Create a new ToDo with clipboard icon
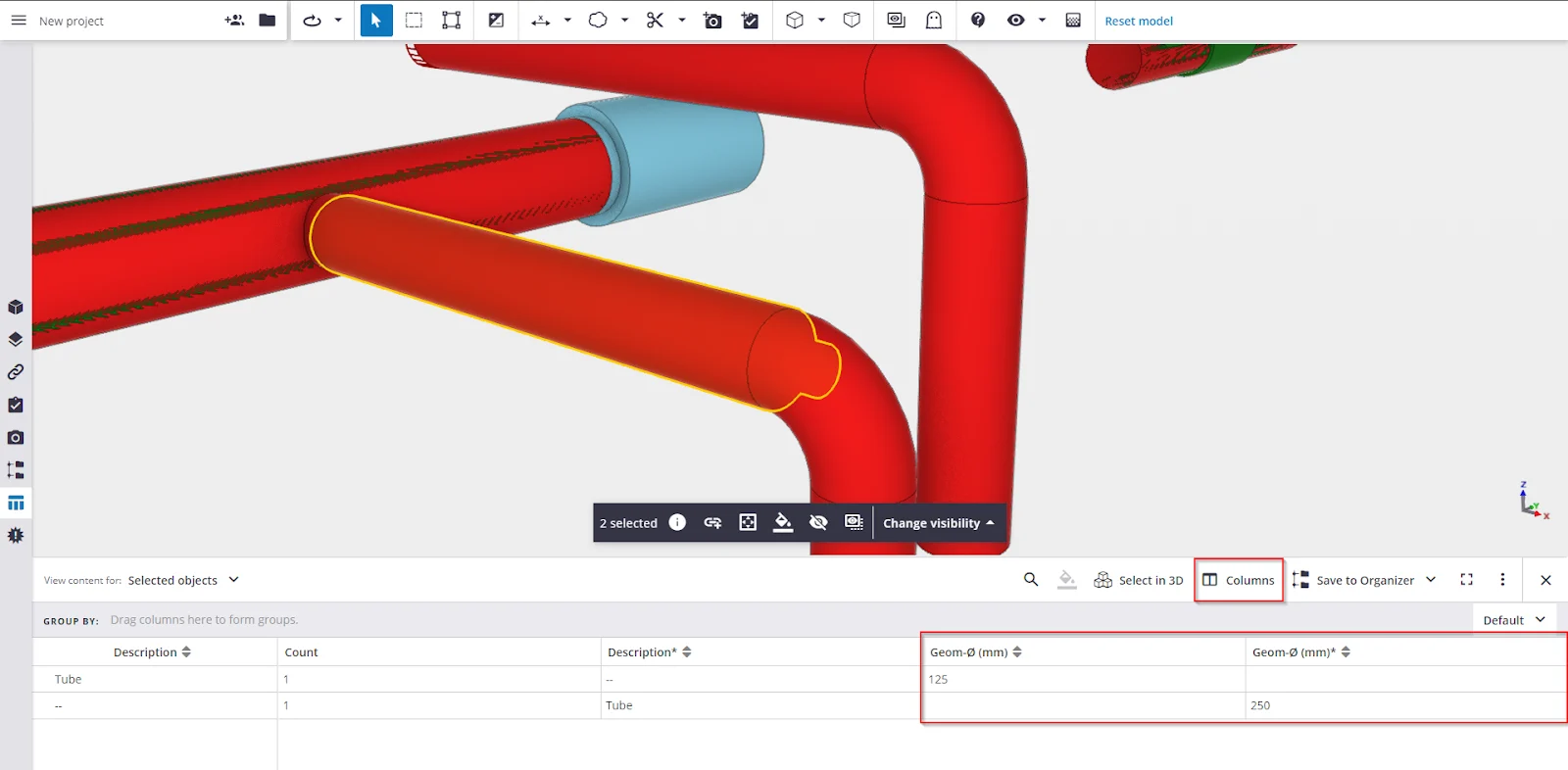 (x=751, y=21)
